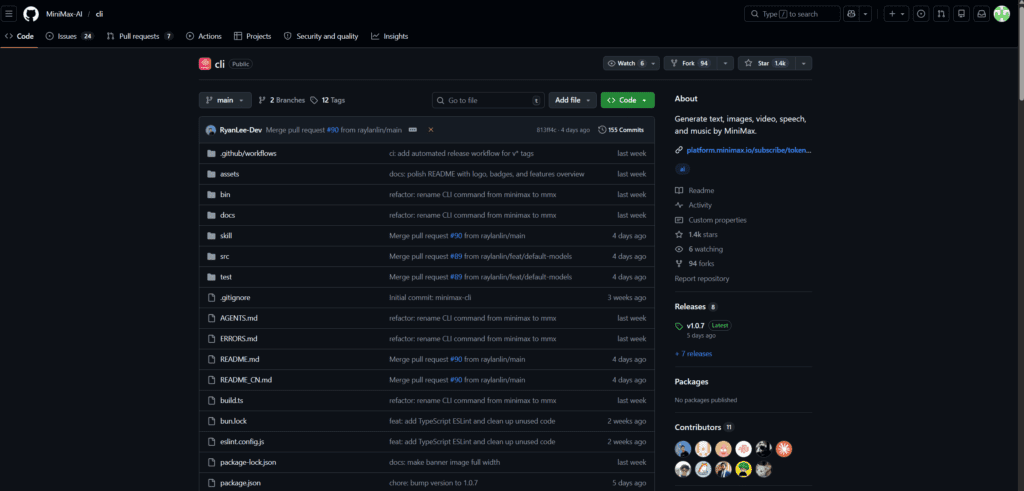Open README_CN.md file
This screenshot has width=1024, height=491.
[246, 380]
